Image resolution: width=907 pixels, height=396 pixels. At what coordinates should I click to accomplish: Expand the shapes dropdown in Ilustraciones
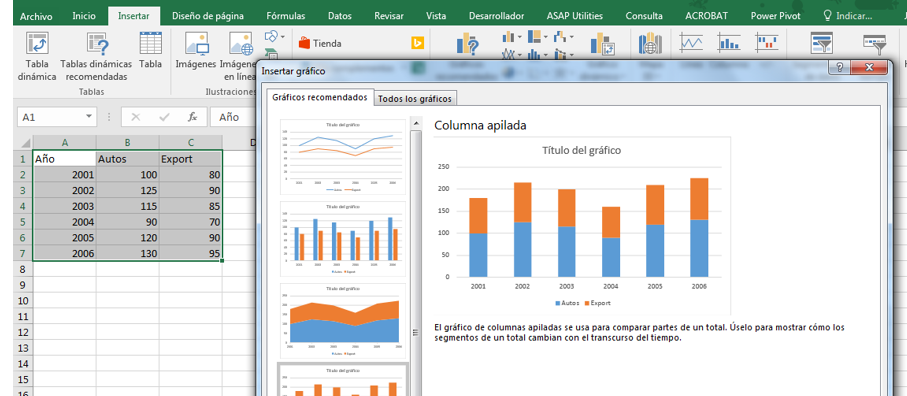point(283,36)
